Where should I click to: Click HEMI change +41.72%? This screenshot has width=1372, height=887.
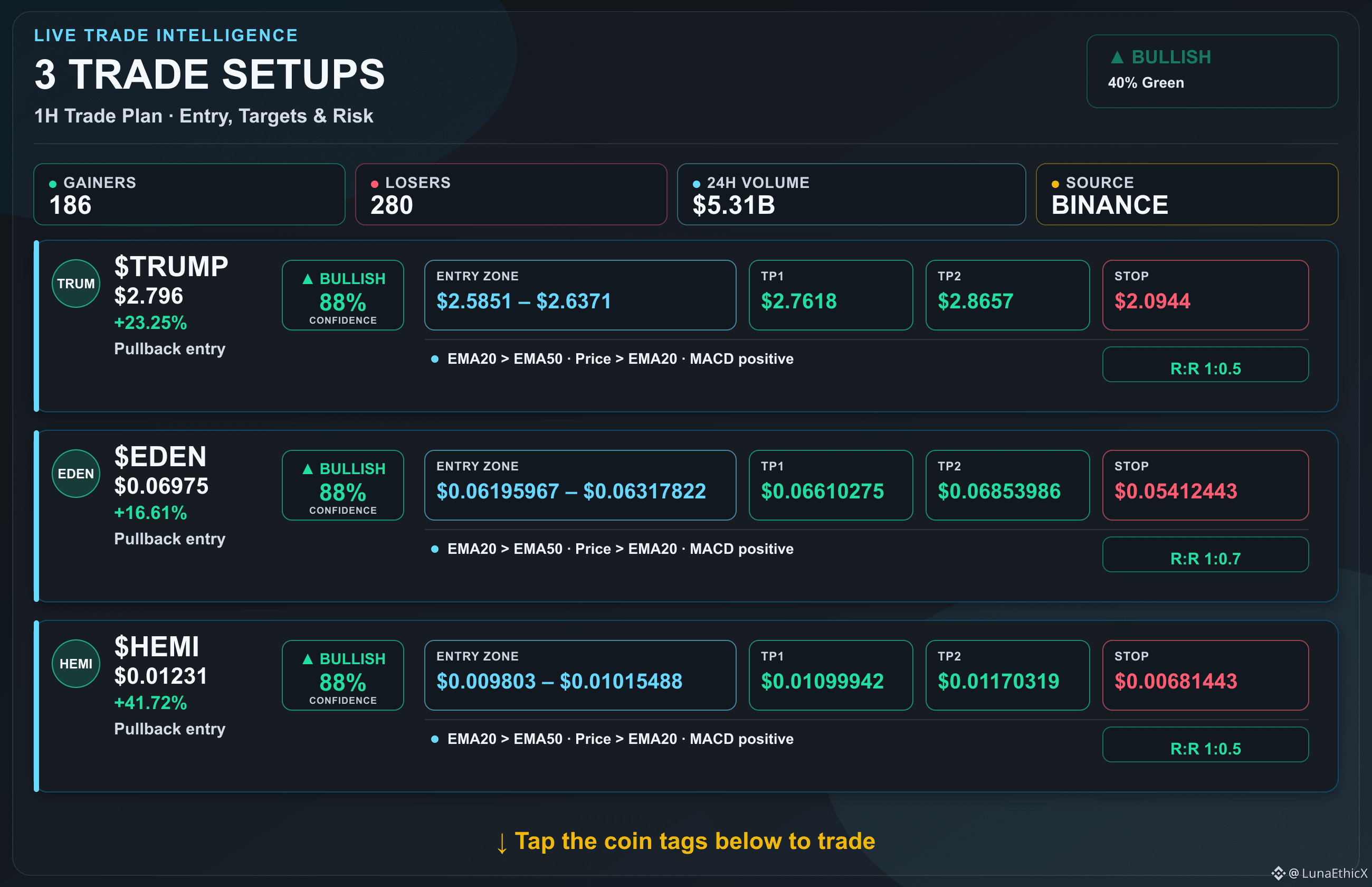[x=150, y=703]
